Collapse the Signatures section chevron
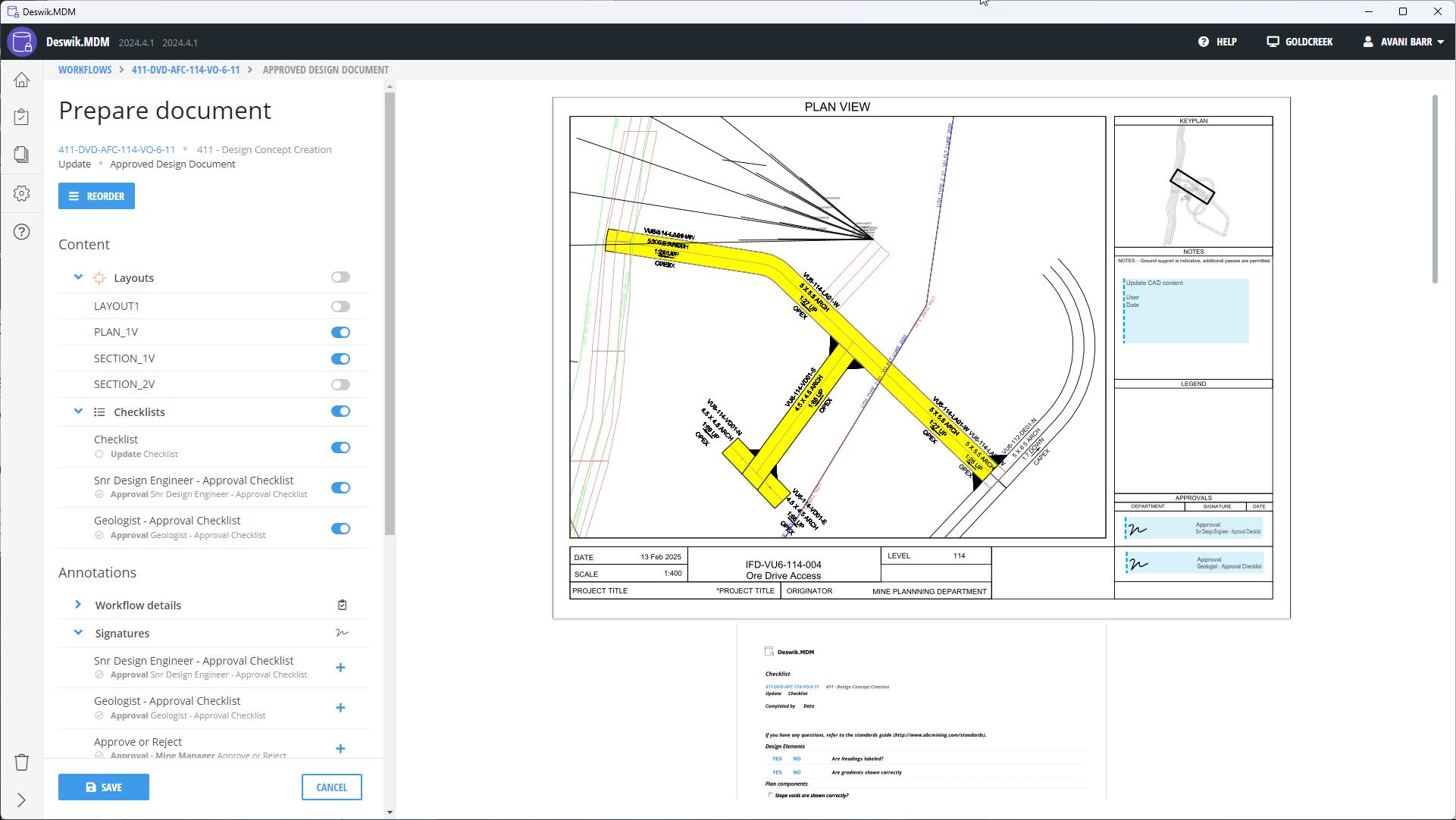Image resolution: width=1456 pixels, height=820 pixels. (x=78, y=633)
